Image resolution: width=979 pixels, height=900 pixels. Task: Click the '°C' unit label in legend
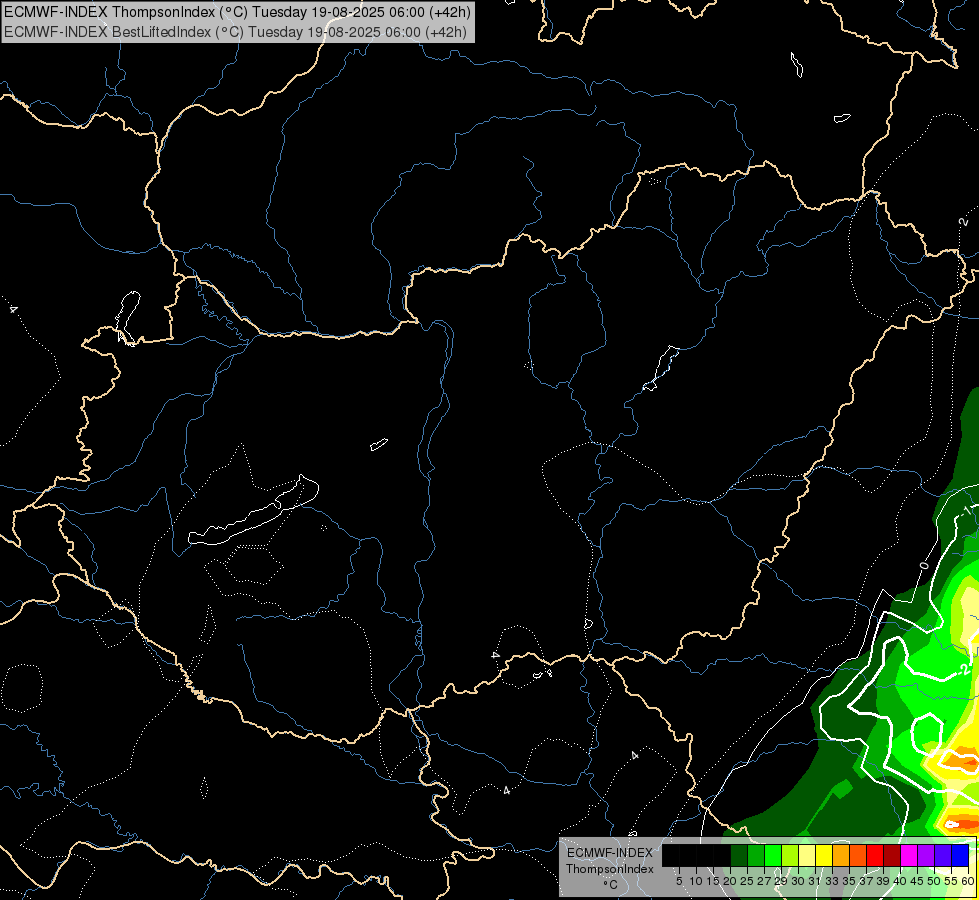611,885
